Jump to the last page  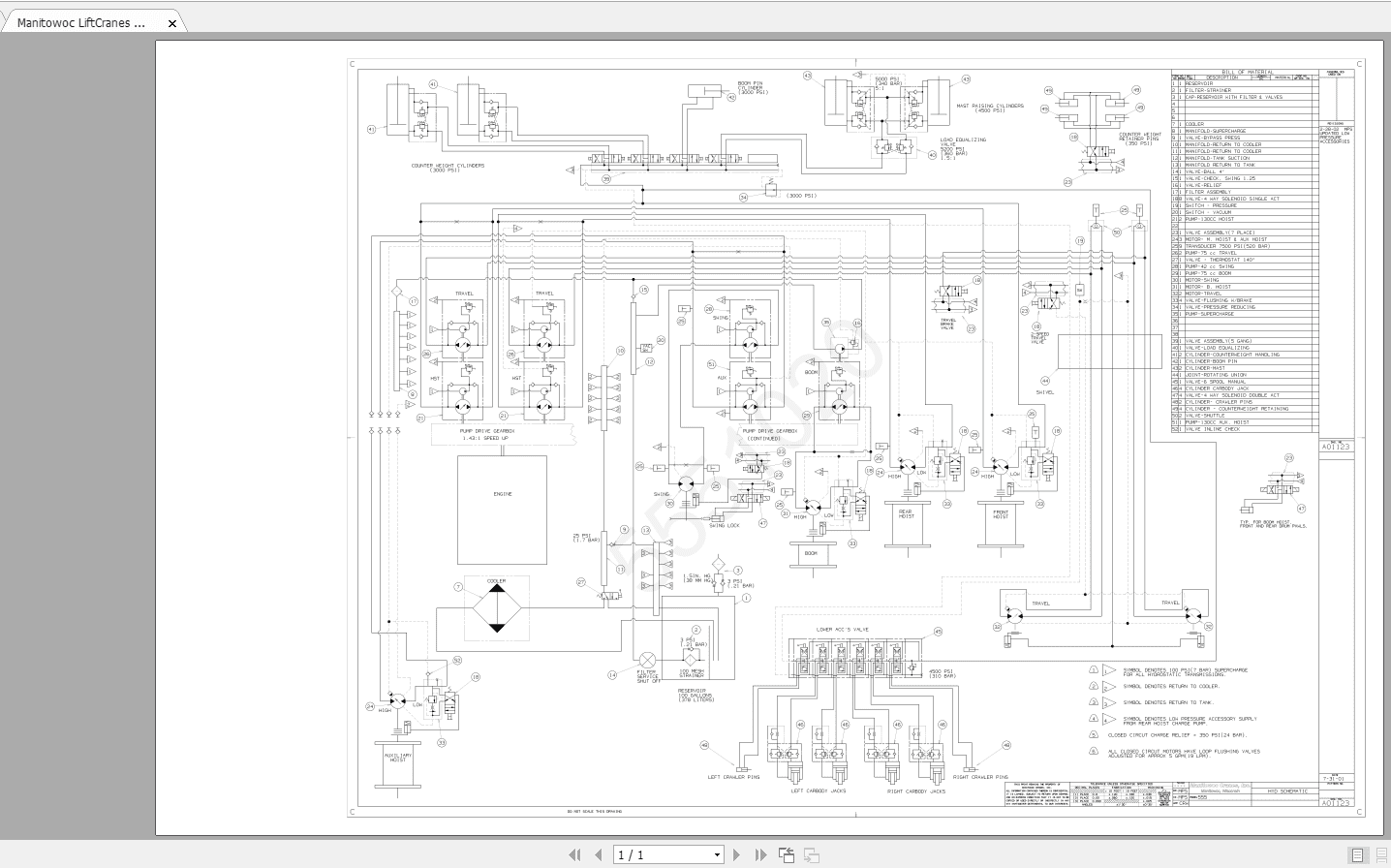click(x=760, y=854)
